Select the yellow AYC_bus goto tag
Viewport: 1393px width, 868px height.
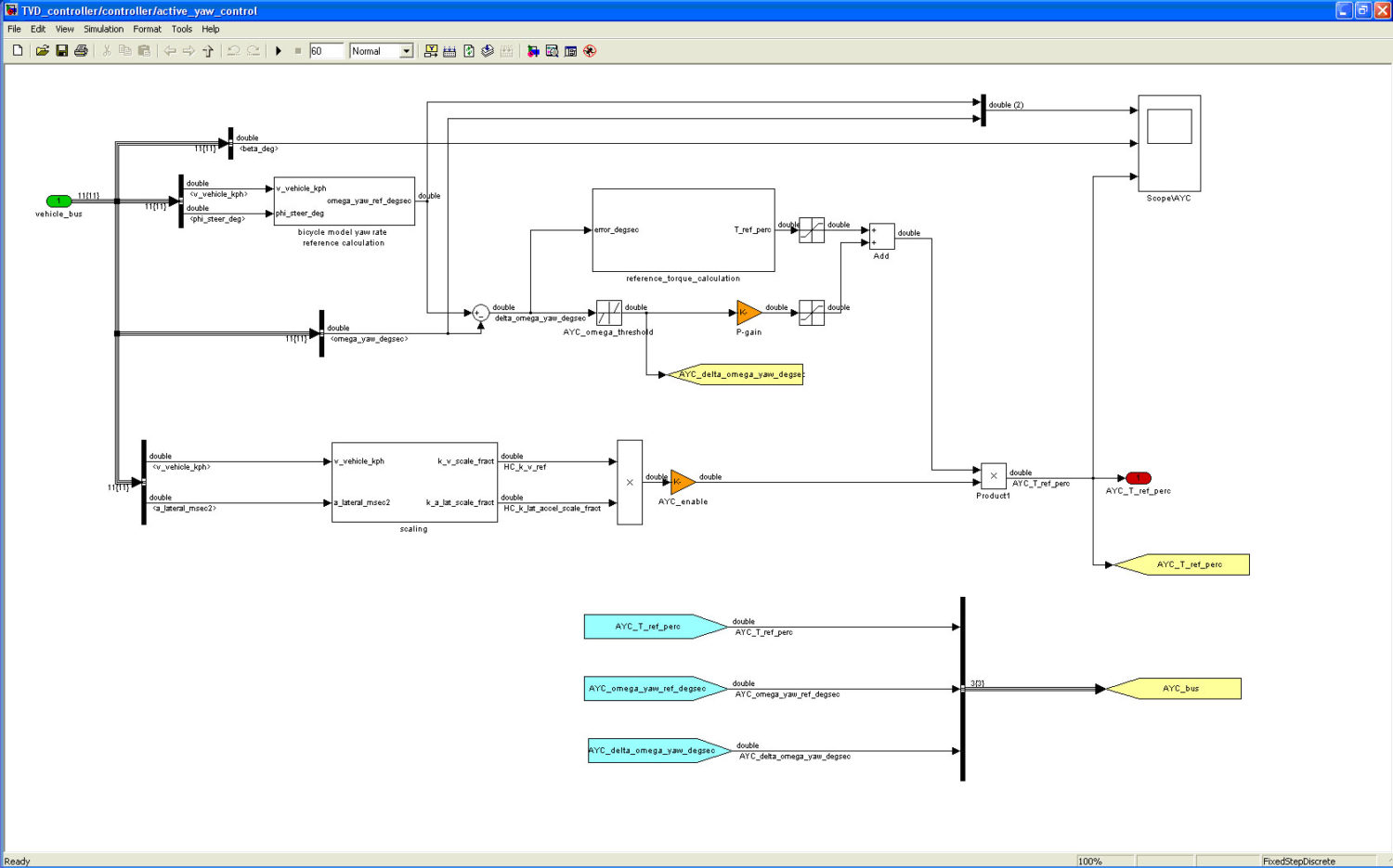(1178, 688)
